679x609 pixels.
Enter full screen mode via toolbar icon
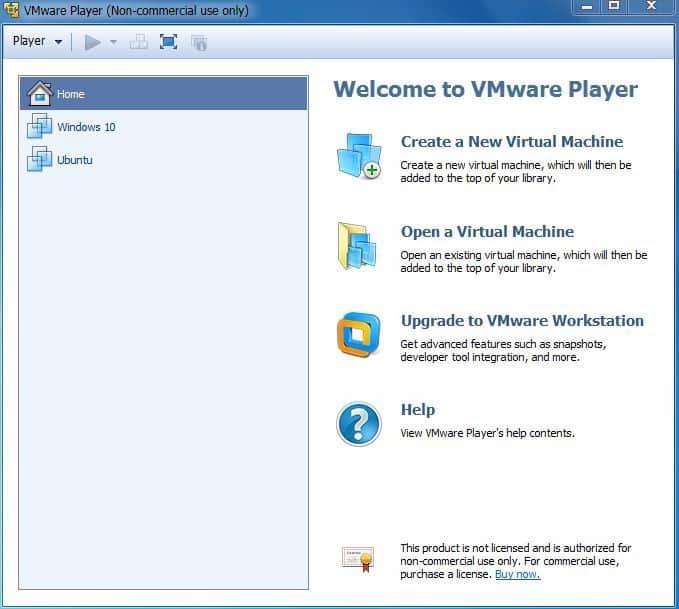(x=168, y=42)
